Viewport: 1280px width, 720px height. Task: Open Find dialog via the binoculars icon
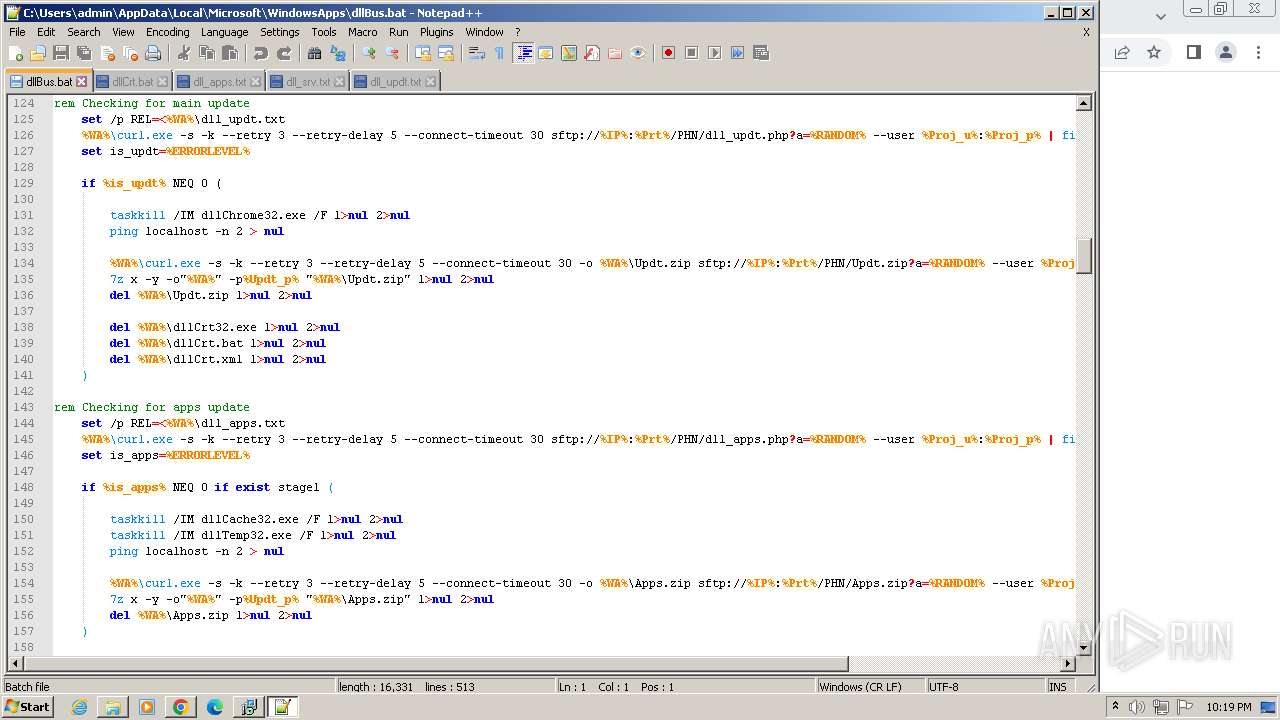coord(315,53)
